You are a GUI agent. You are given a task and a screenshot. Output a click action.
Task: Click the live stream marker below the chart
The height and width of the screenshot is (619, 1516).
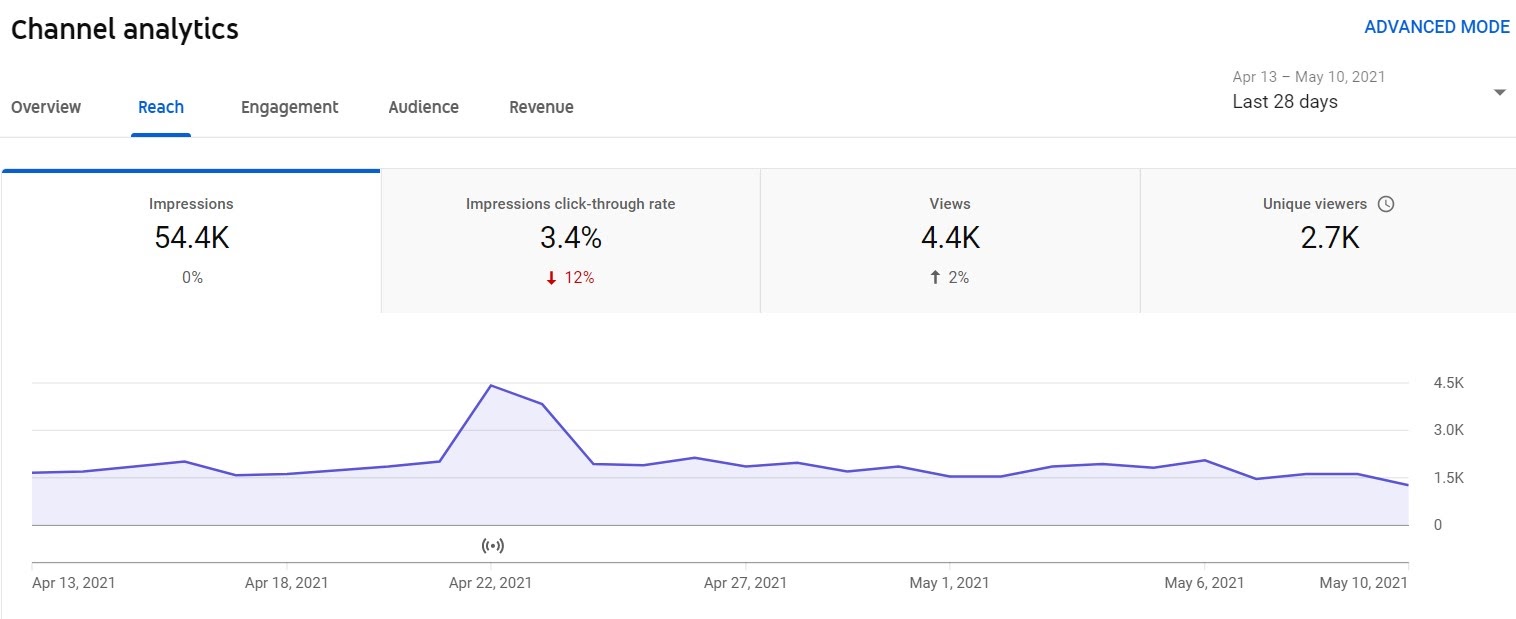pyautogui.click(x=492, y=545)
